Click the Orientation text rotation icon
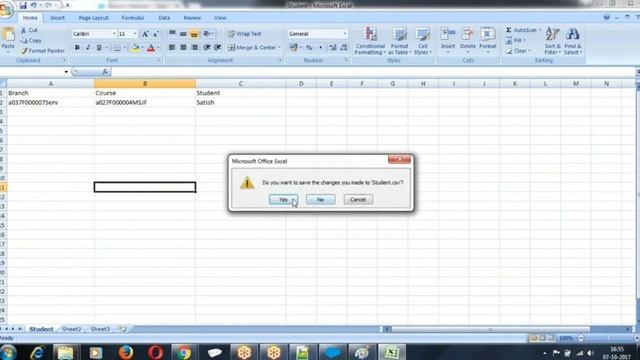640x360 pixels. (x=207, y=34)
